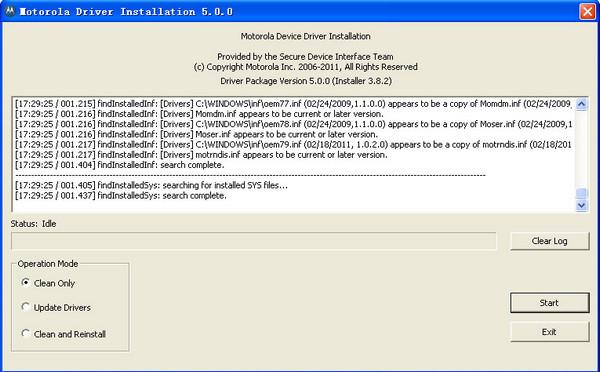This screenshot has height=372, width=600.
Task: Click the Motorola logo icon in title bar
Action: coord(10,11)
